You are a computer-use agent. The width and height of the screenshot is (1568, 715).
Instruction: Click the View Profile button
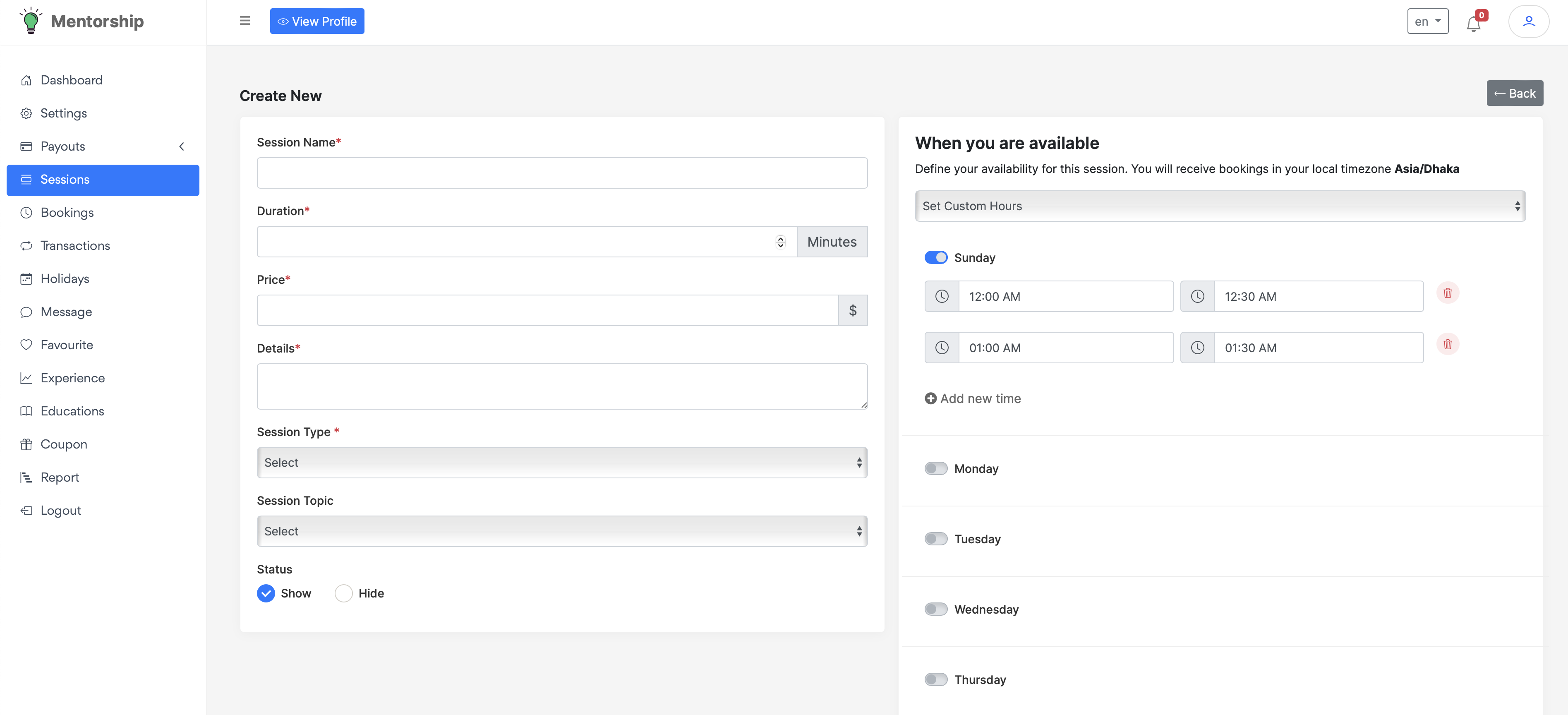pyautogui.click(x=316, y=22)
